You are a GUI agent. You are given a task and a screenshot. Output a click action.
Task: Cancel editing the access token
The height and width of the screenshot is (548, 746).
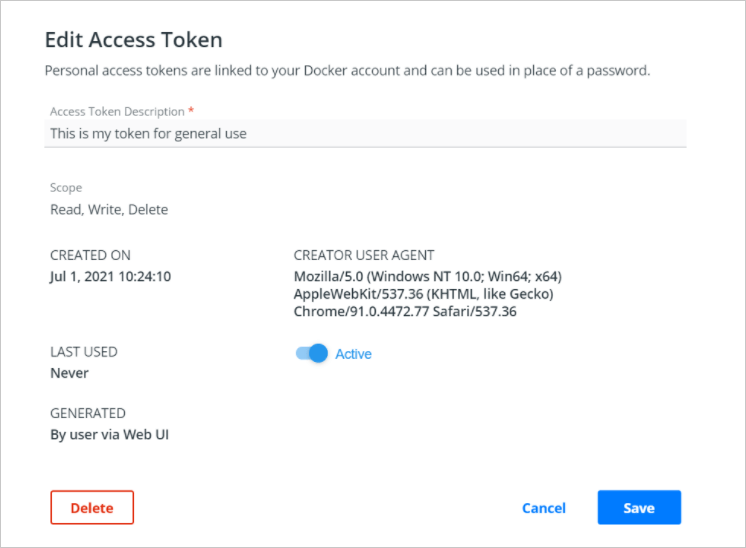(x=543, y=508)
